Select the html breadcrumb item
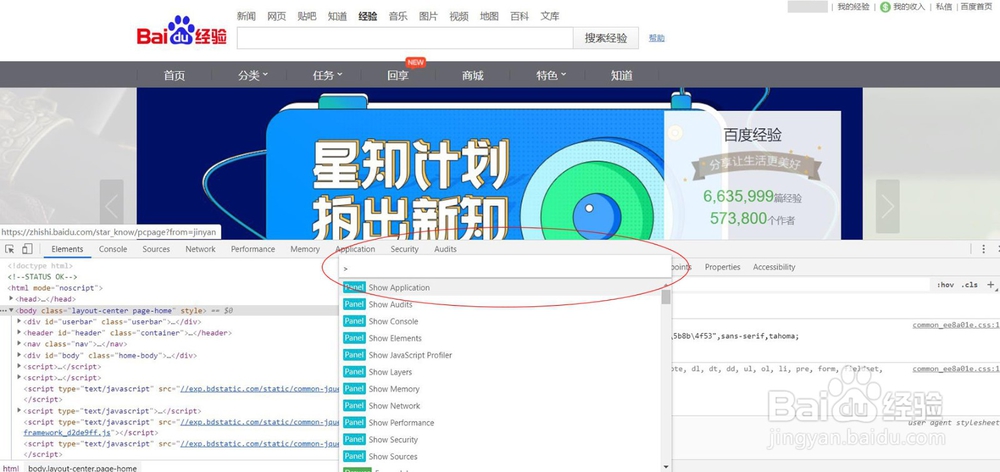 (x=11, y=468)
